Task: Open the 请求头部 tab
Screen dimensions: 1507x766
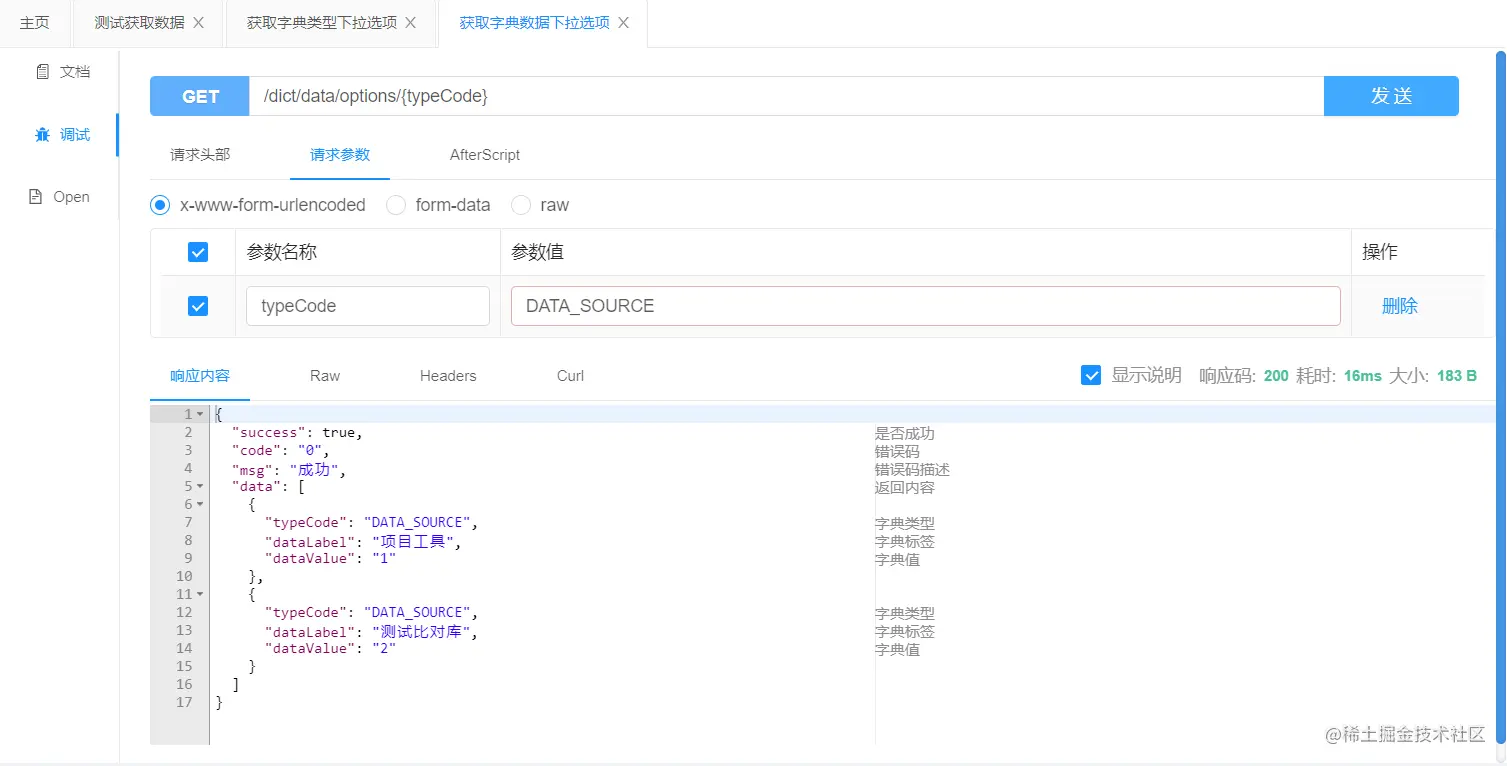Action: point(200,155)
